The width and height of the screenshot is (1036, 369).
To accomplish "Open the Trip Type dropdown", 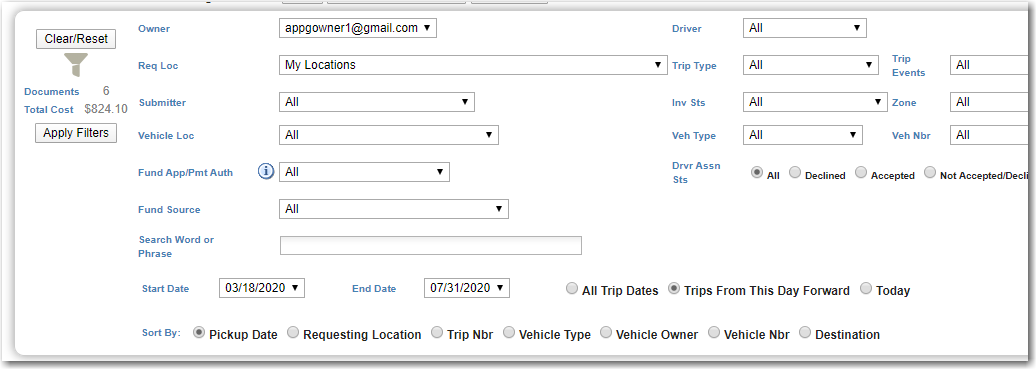I will (x=811, y=65).
